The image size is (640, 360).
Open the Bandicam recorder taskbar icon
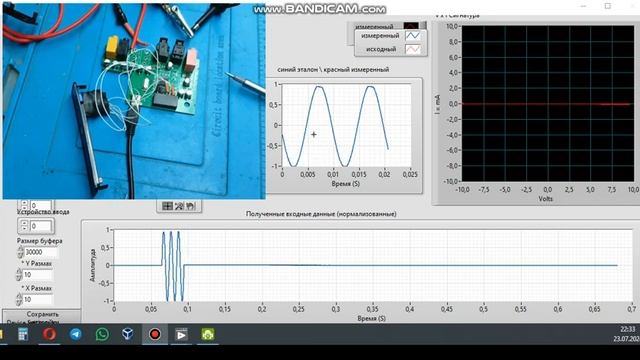click(155, 334)
